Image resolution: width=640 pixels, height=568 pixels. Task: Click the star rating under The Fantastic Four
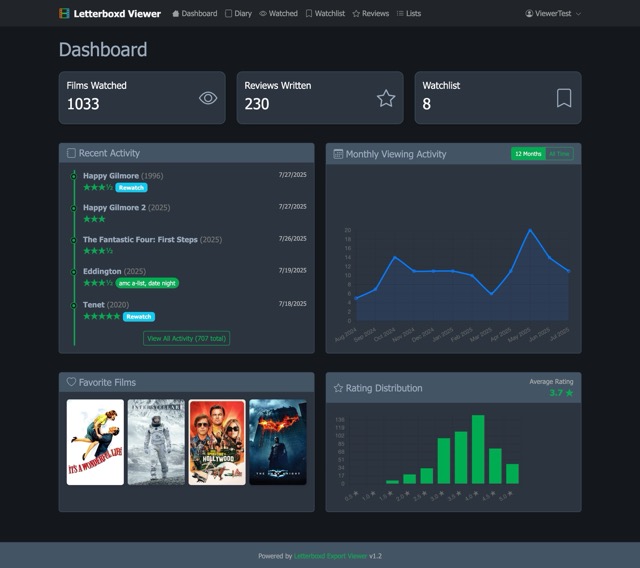pyautogui.click(x=98, y=251)
